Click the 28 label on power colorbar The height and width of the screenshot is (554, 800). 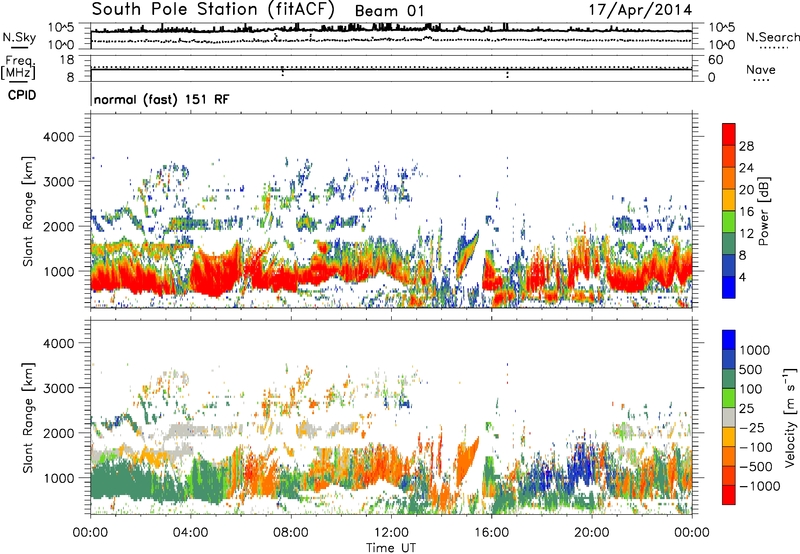746,146
